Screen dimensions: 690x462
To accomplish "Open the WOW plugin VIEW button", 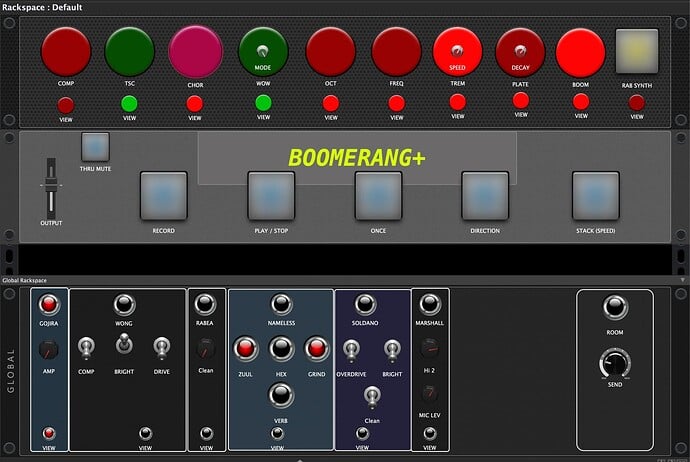I will (263, 103).
